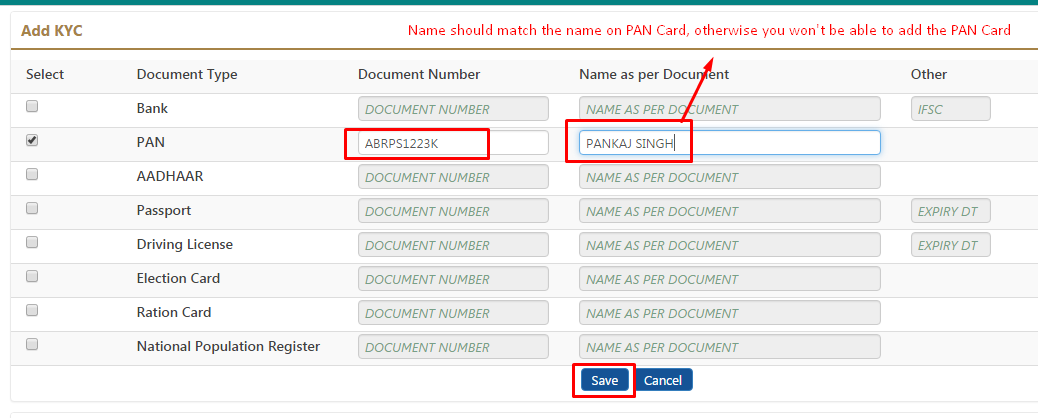Click the National Population Register document number field
Image resolution: width=1038 pixels, height=418 pixels.
pyautogui.click(x=453, y=347)
